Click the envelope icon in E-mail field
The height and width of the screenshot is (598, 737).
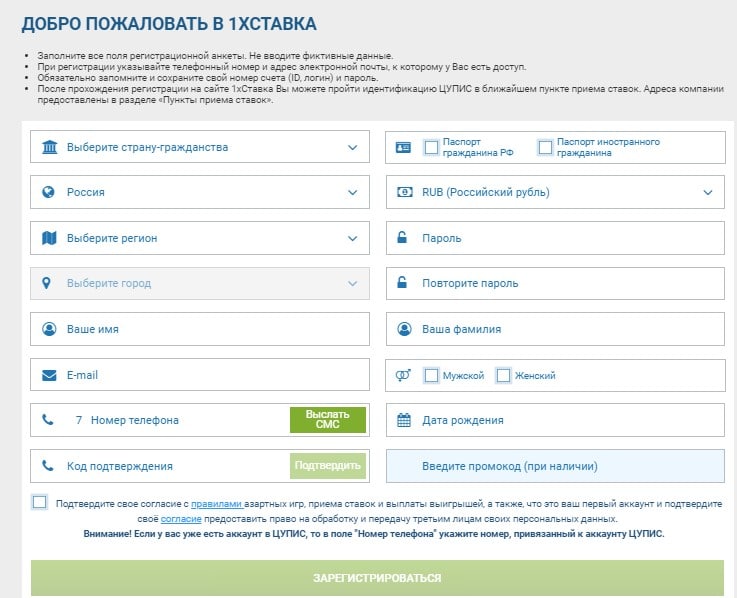pyautogui.click(x=49, y=375)
